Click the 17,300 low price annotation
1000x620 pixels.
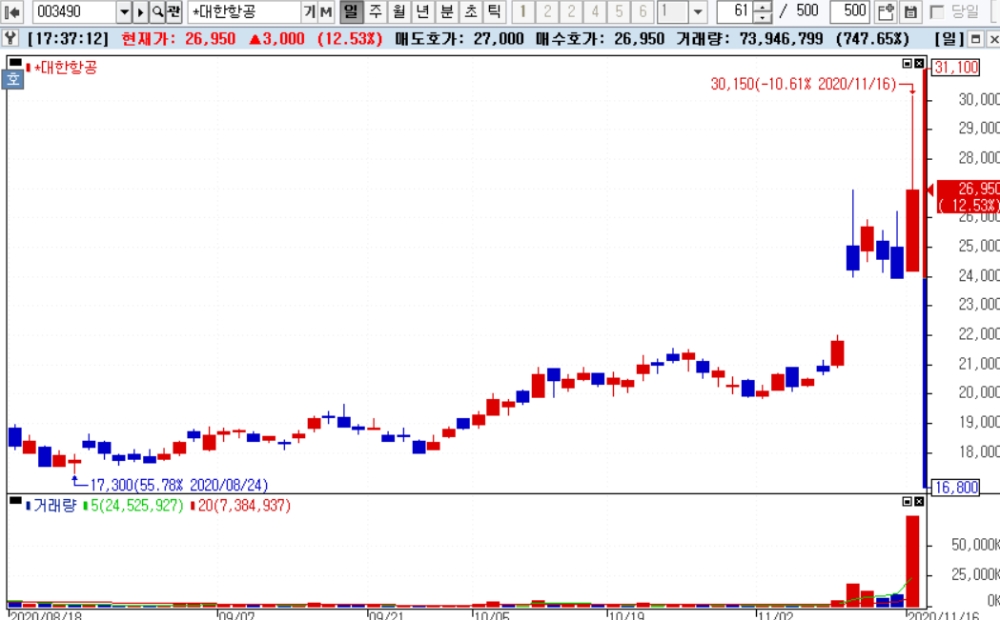pos(179,485)
